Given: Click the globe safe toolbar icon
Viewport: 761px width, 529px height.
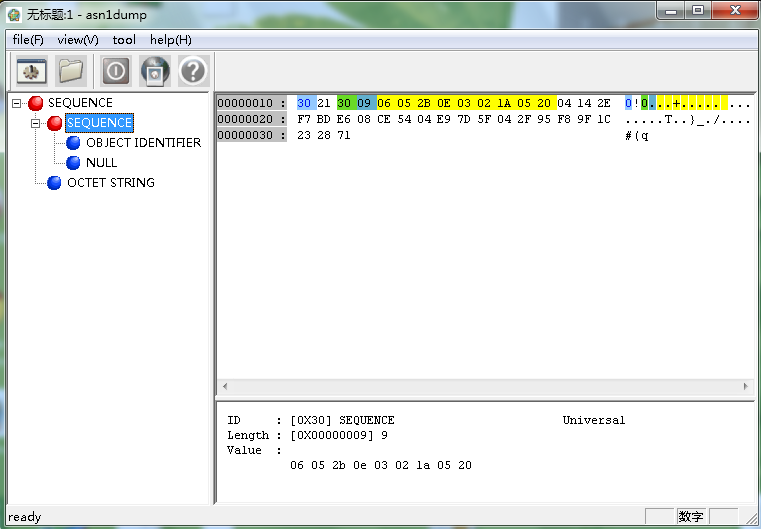Looking at the screenshot, I should (x=155, y=71).
